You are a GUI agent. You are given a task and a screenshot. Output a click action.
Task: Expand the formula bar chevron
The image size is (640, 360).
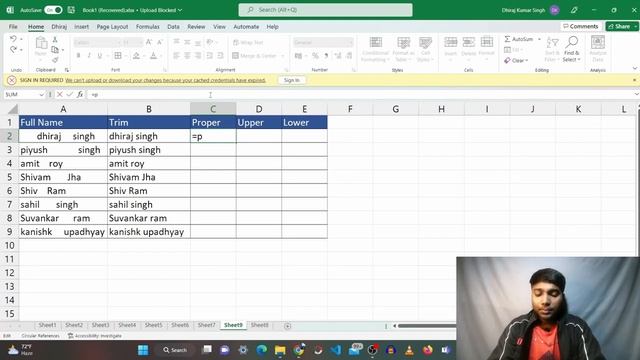tap(636, 94)
